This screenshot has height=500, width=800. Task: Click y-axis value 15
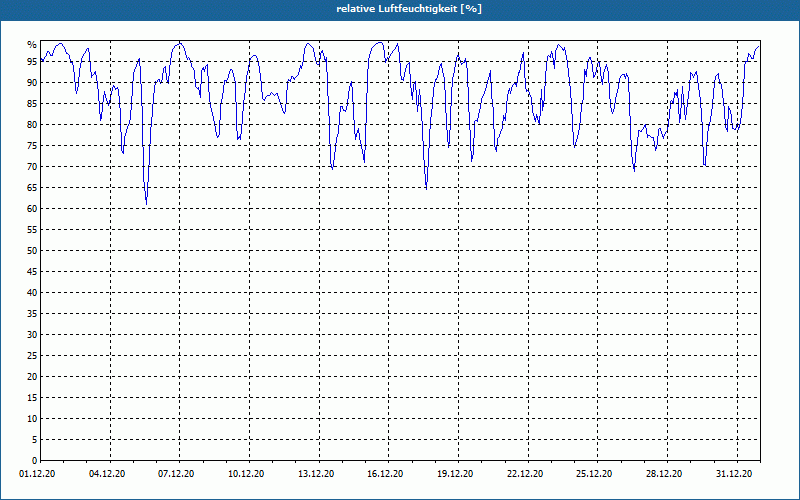click(32, 397)
